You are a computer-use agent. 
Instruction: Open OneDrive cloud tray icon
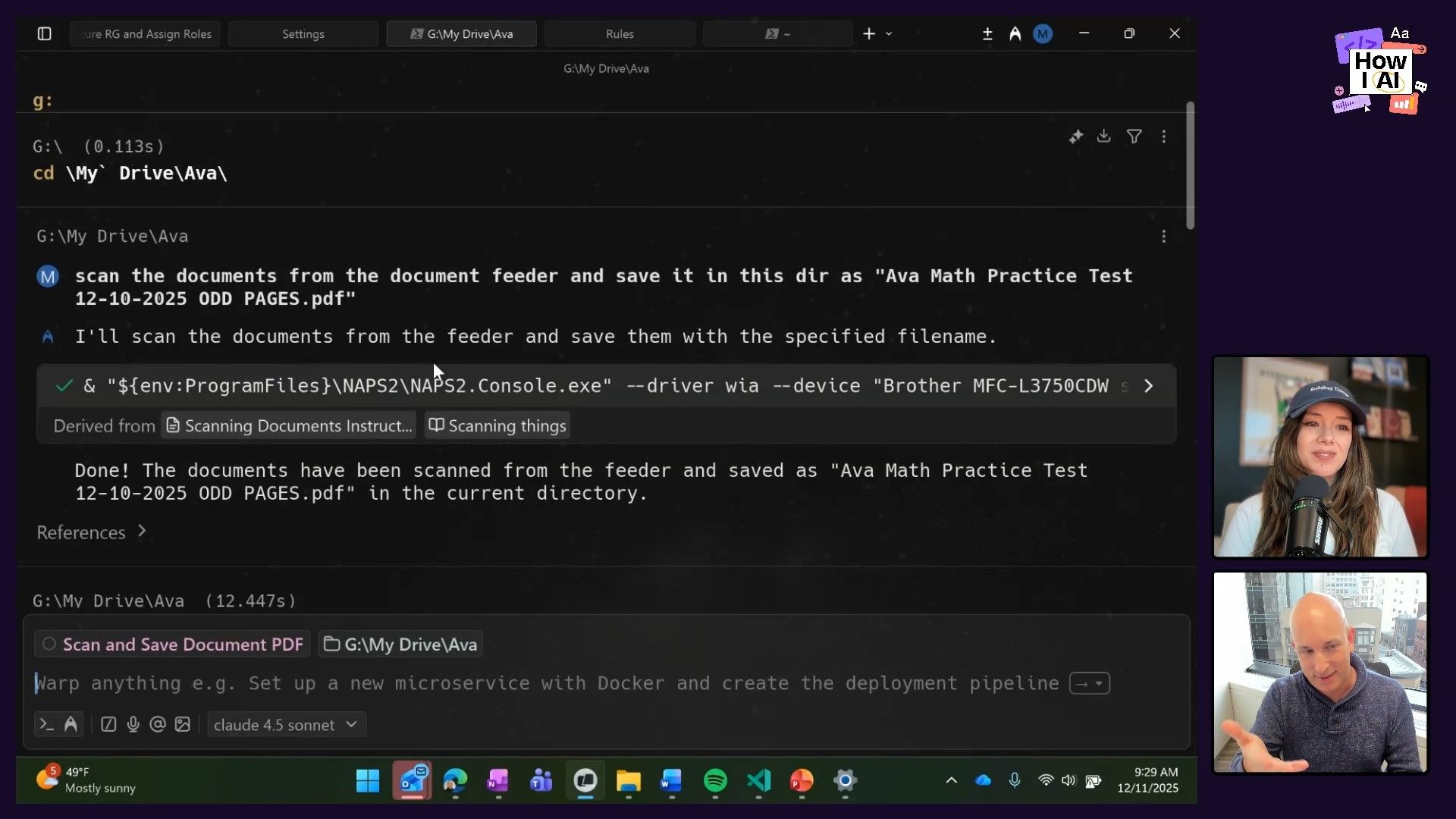(984, 780)
